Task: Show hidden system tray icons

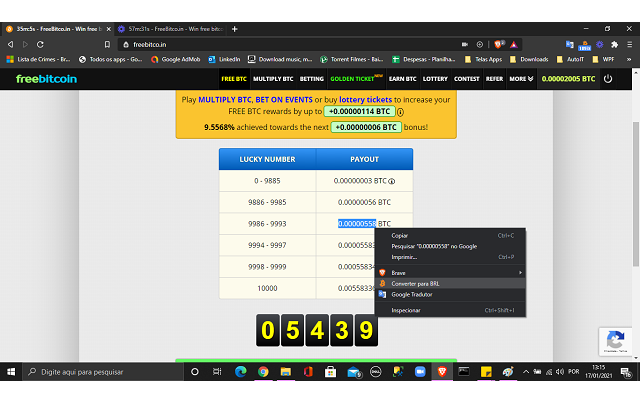Action: [x=526, y=372]
